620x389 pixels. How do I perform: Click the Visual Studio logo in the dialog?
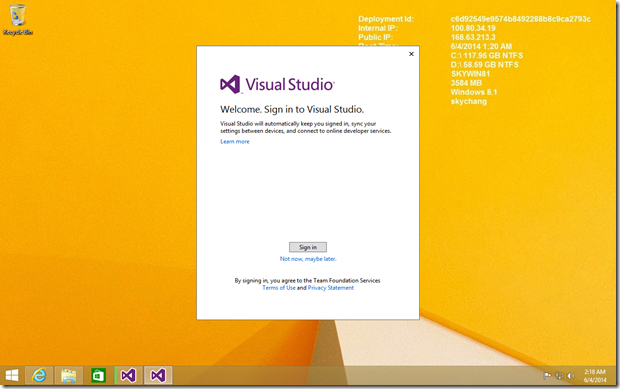pyautogui.click(x=278, y=84)
